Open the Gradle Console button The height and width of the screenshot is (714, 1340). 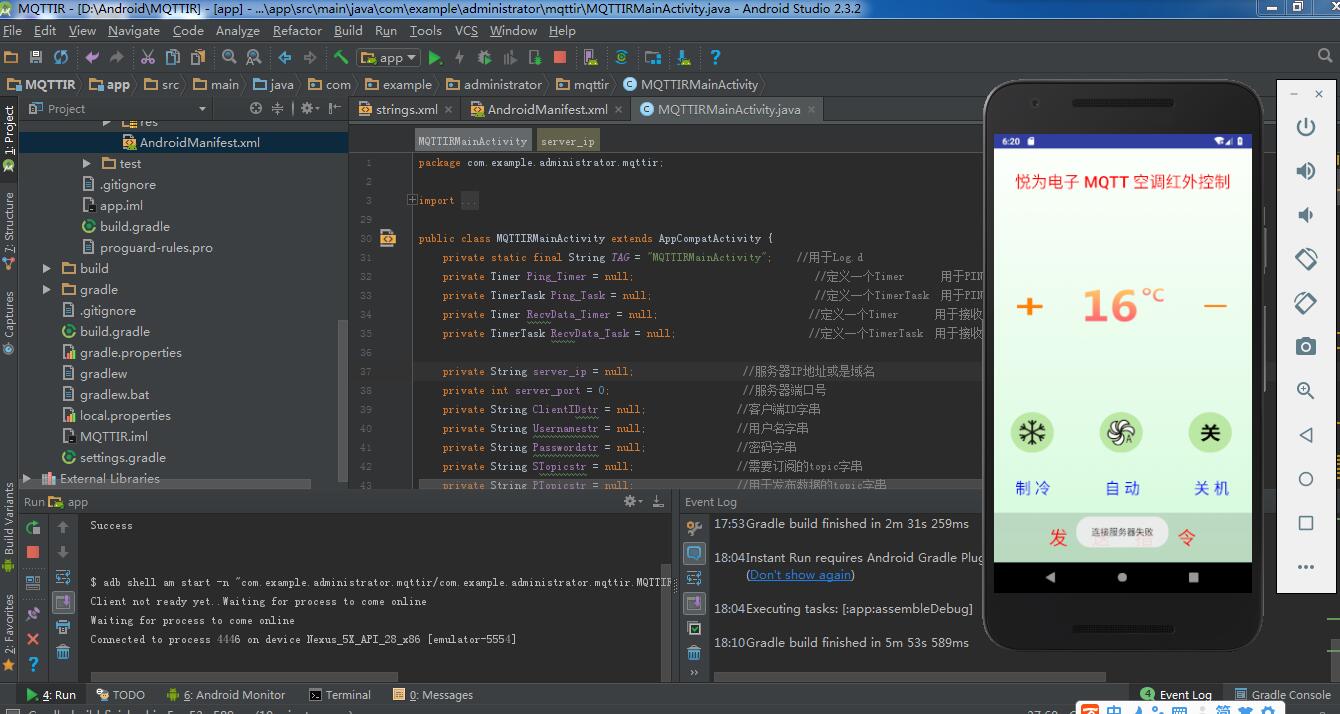pos(1283,694)
